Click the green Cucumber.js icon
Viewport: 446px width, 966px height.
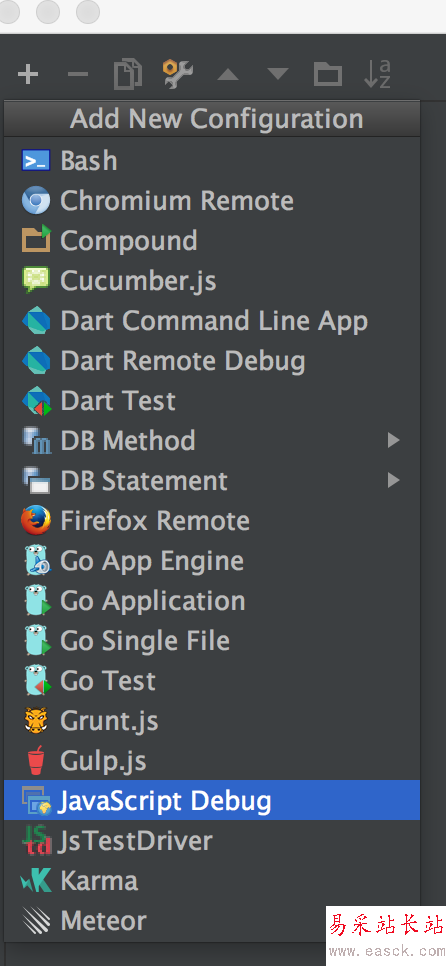[x=36, y=280]
